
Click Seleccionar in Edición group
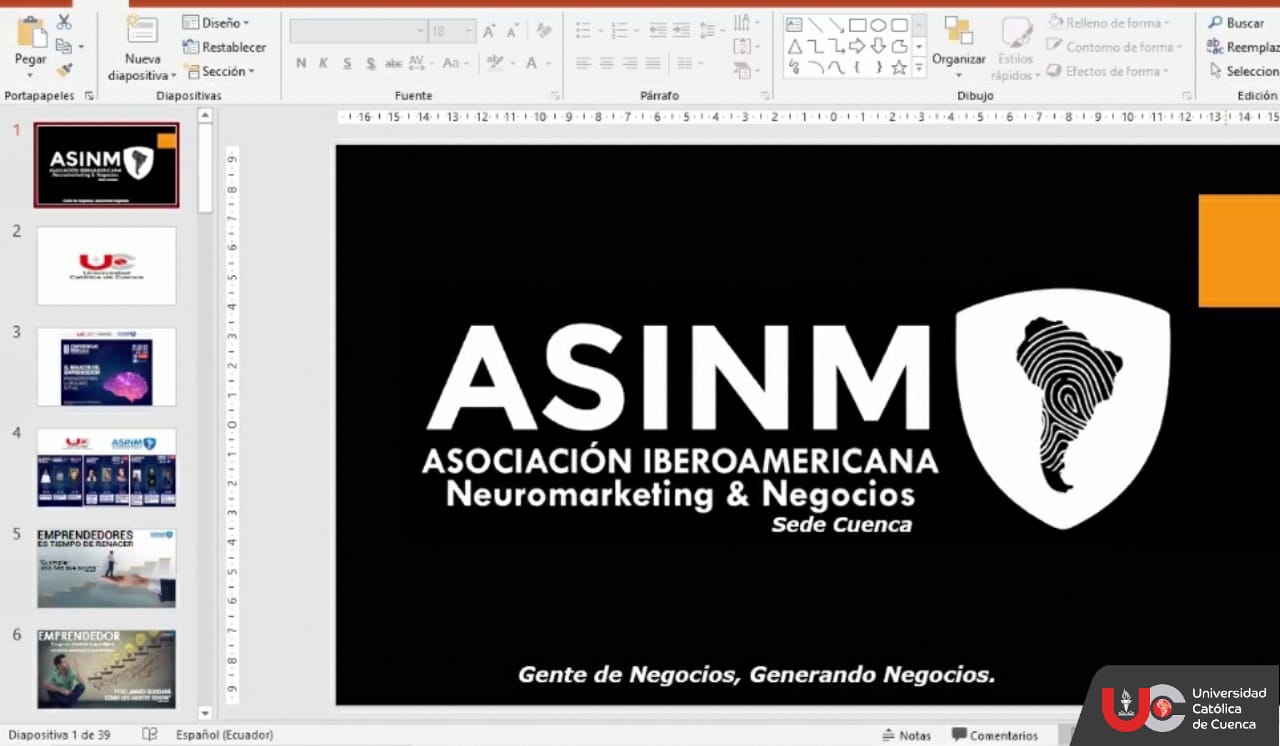coord(1244,71)
